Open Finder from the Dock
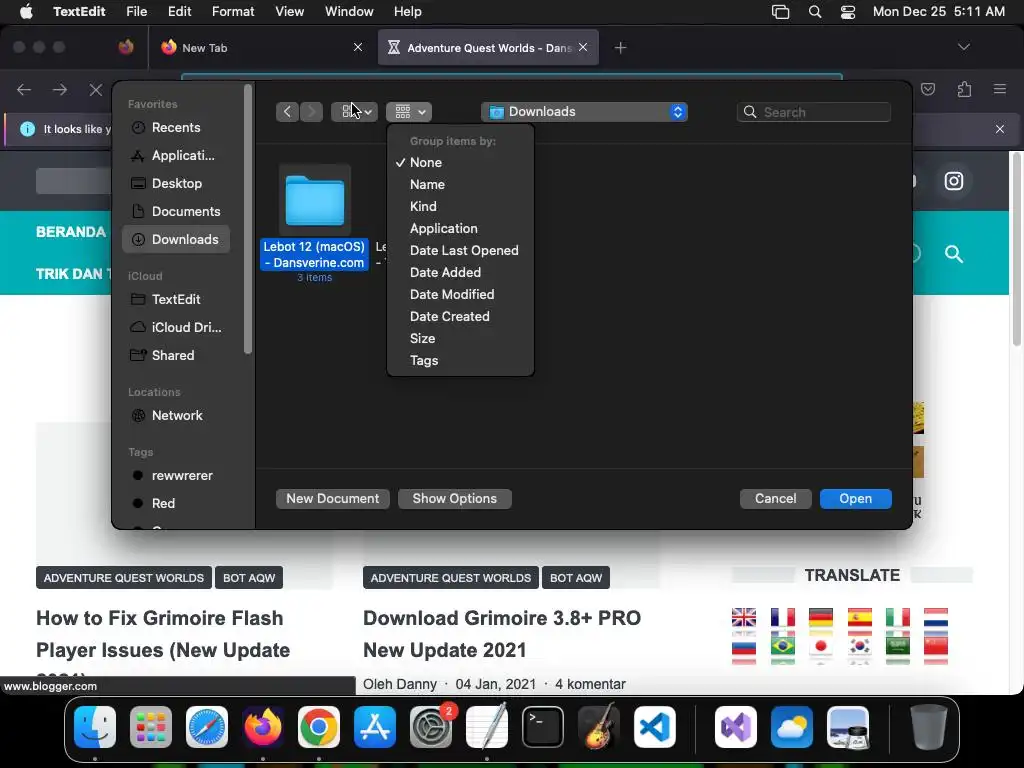 [95, 727]
